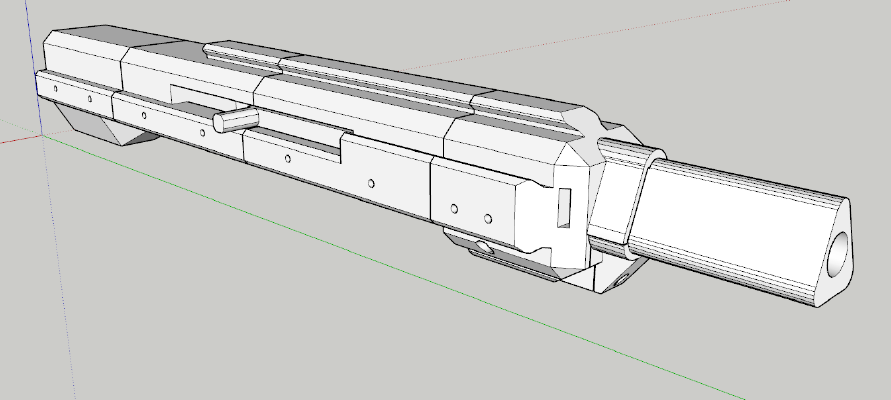Select the rectangular slot on the front block
Viewport: 891px width, 400px height.
tap(564, 208)
